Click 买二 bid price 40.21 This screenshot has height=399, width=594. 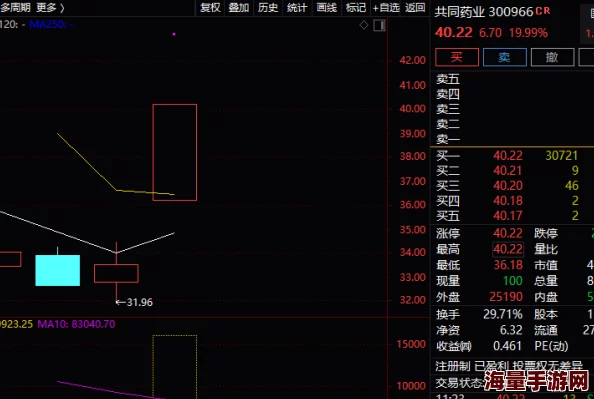[508, 171]
